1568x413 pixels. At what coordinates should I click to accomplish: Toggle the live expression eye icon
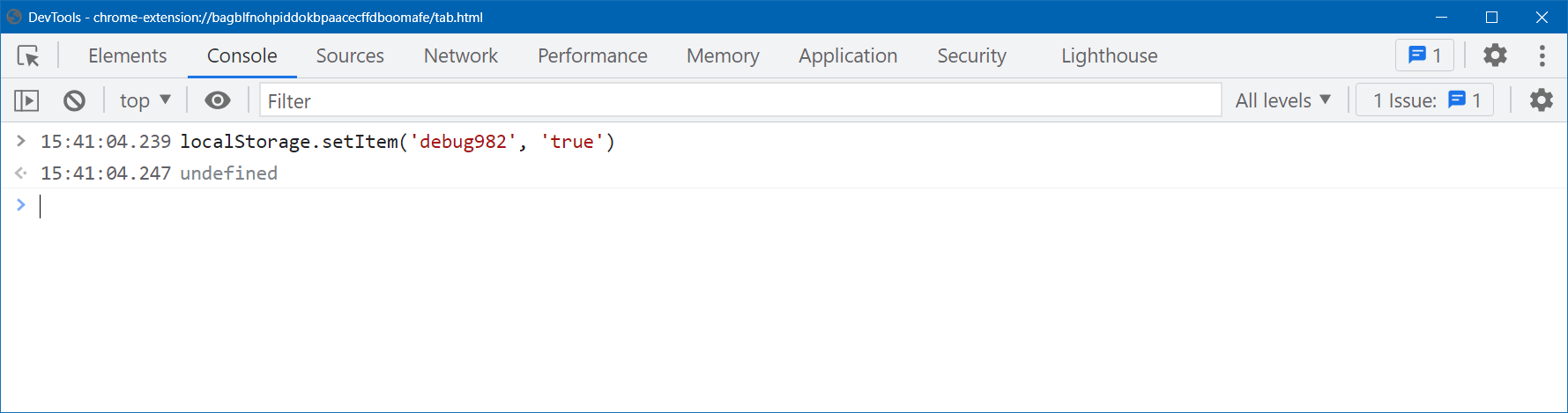(x=218, y=100)
